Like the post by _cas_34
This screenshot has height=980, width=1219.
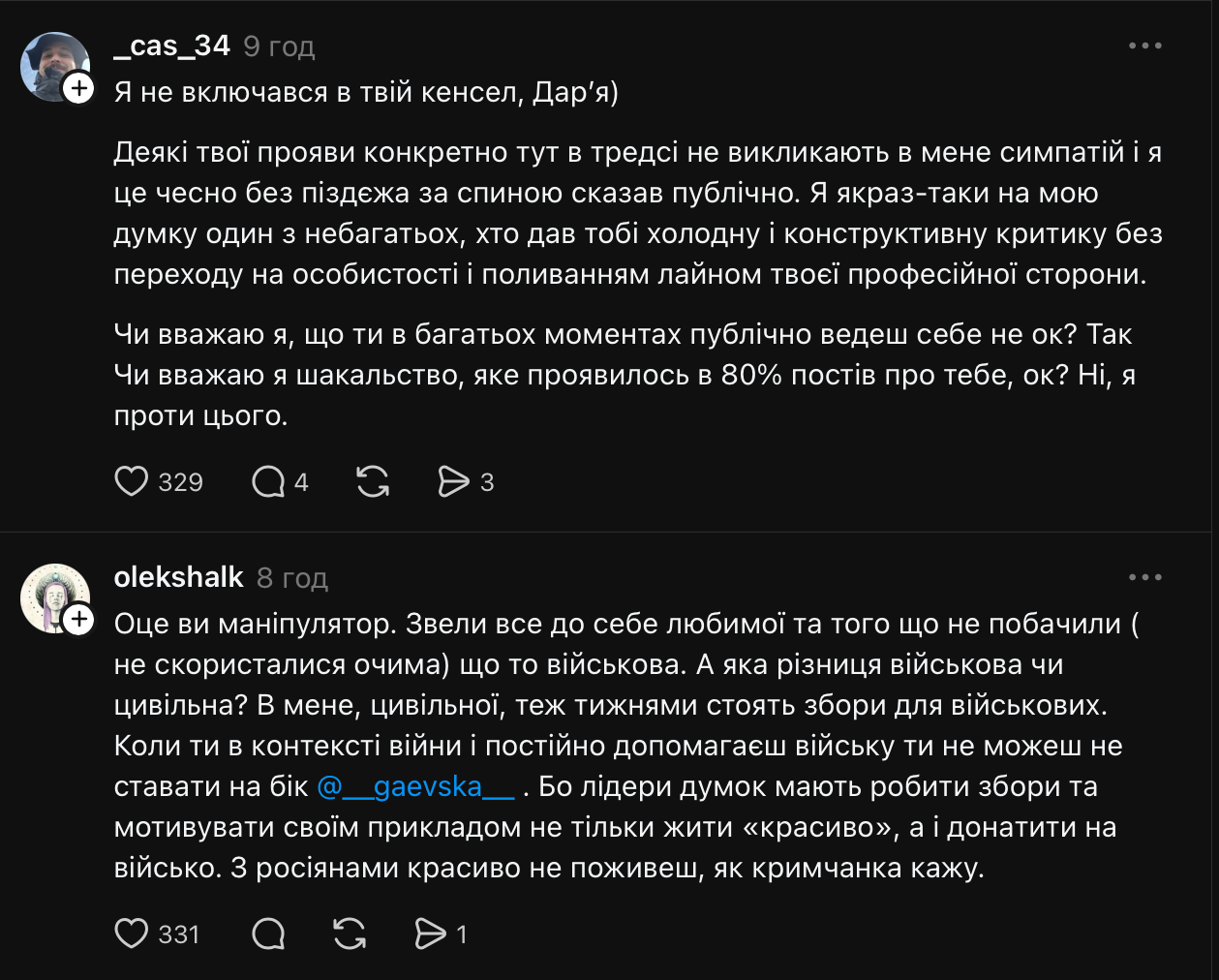pos(132,481)
